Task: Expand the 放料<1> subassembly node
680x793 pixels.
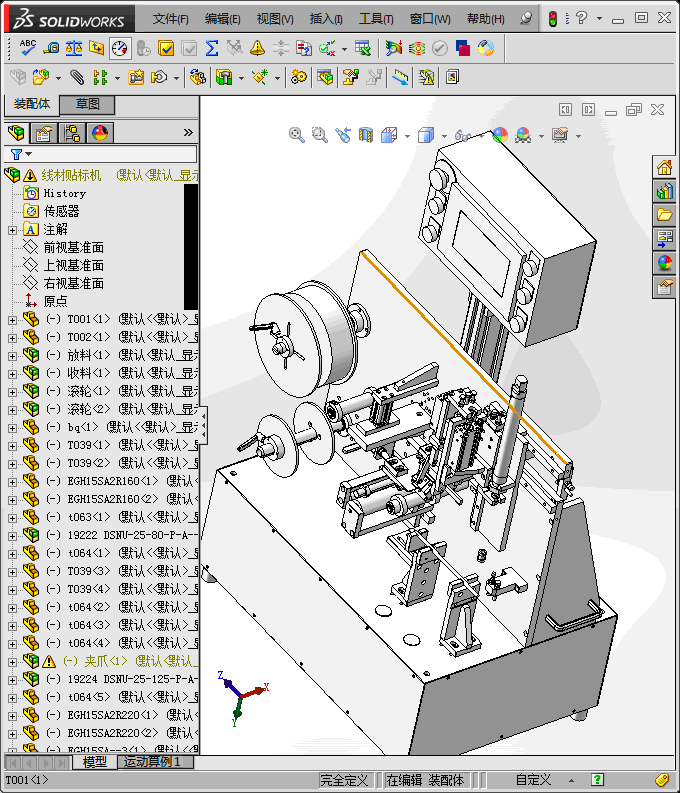Action: click(12, 356)
